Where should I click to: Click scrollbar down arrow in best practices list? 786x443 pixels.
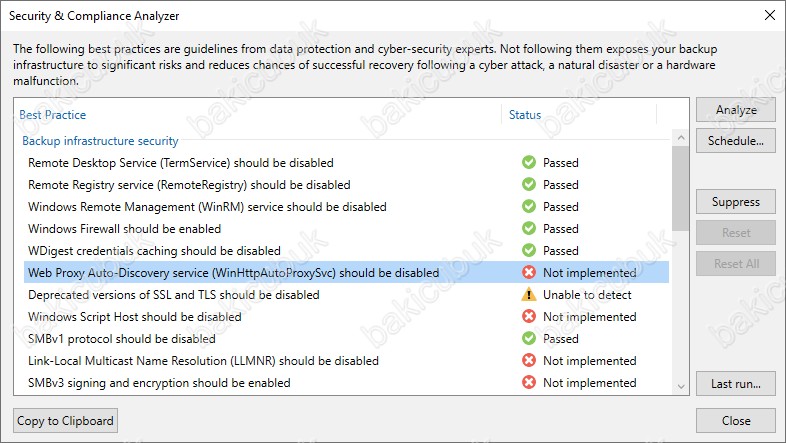[681, 386]
